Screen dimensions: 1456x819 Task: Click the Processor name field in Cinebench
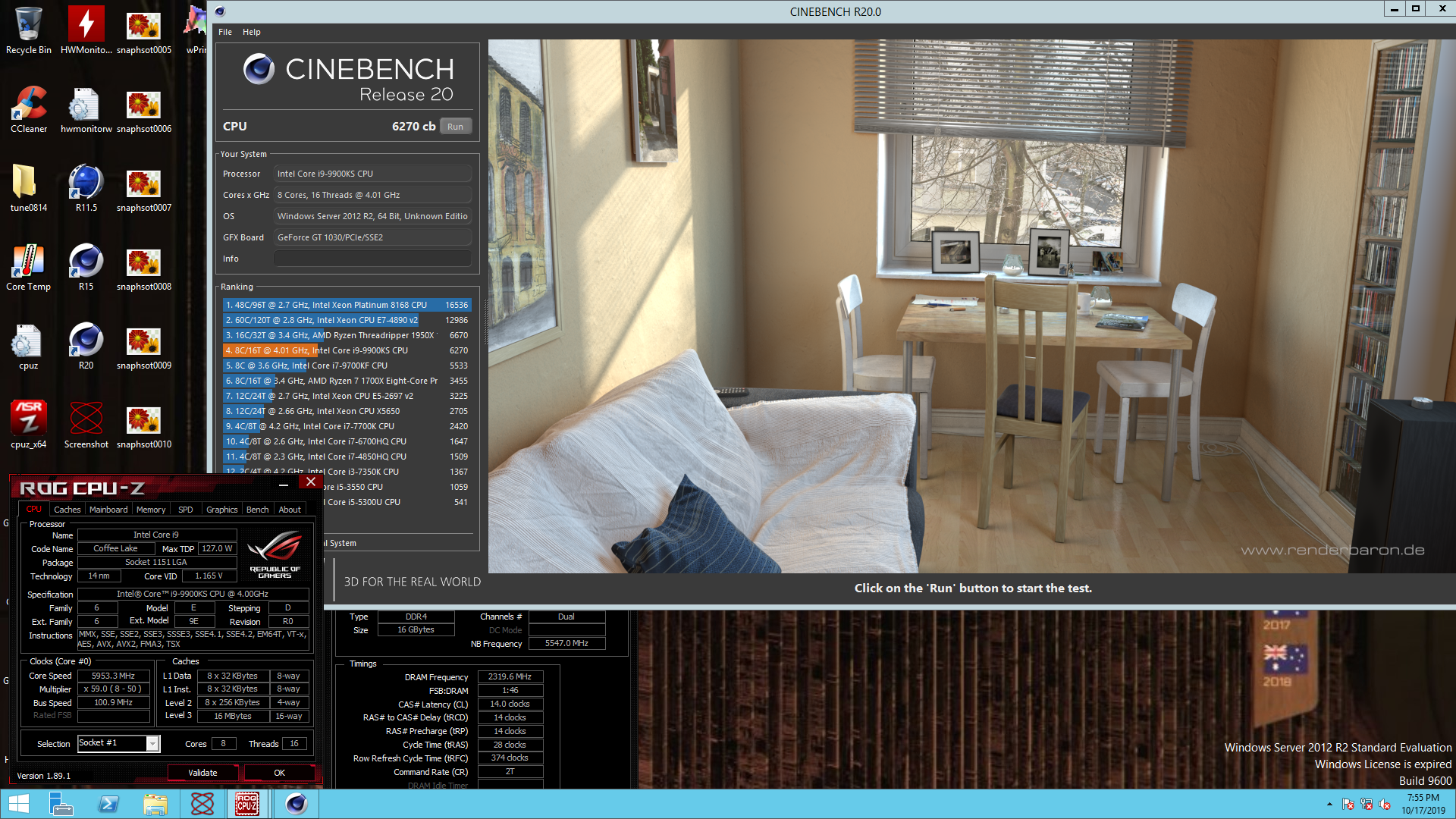pyautogui.click(x=372, y=174)
